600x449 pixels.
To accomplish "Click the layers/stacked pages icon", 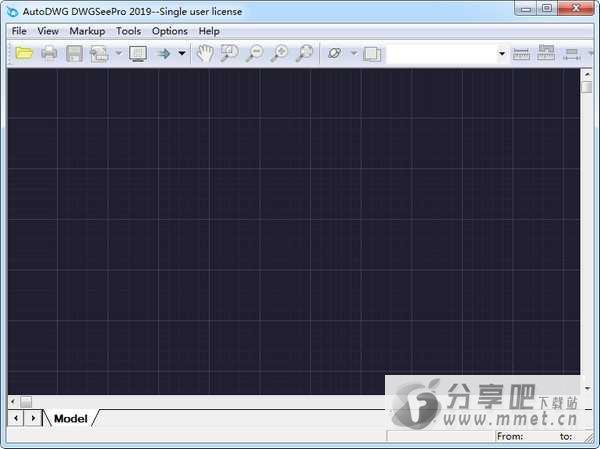I will coord(372,54).
